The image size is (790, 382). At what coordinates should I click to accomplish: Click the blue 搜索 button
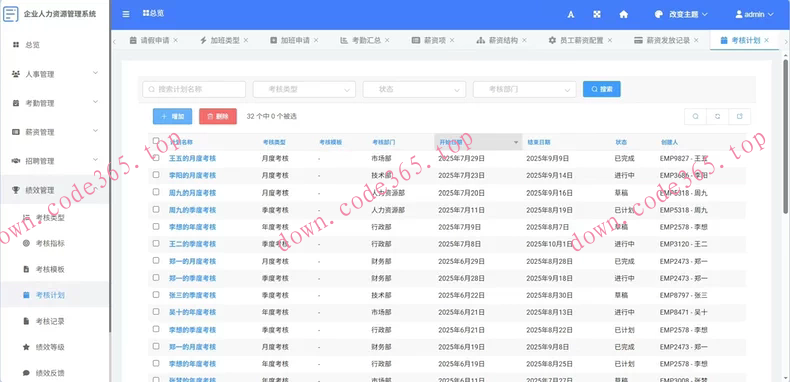(x=602, y=89)
